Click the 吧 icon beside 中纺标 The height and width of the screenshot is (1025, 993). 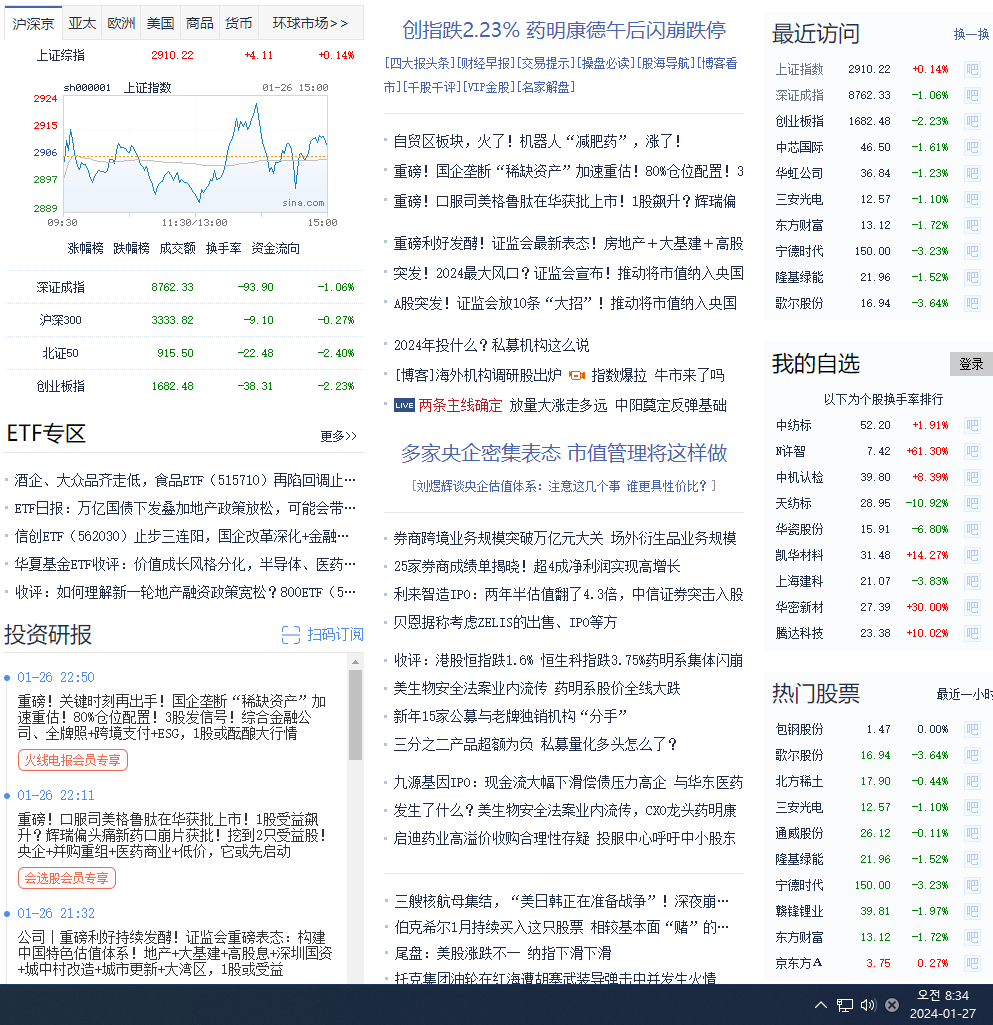(x=972, y=426)
